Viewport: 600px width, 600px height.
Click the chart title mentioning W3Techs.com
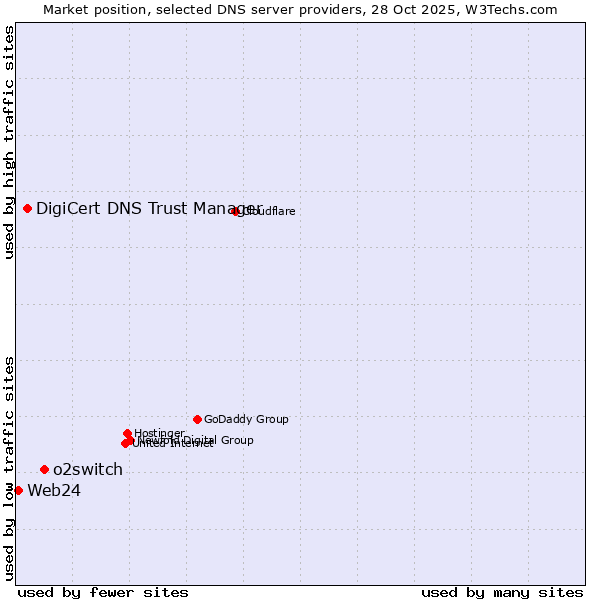coord(300,9)
